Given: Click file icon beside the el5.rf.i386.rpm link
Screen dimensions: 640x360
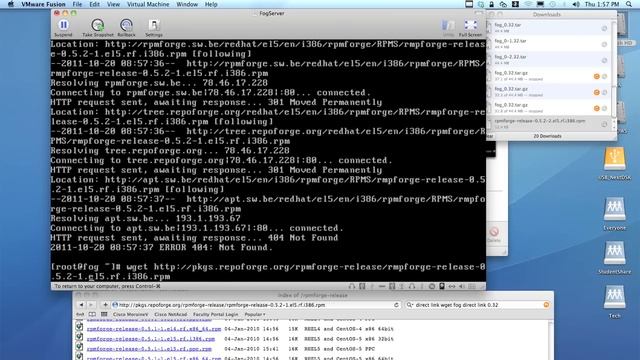Looking at the screenshot, I should coord(79,338).
